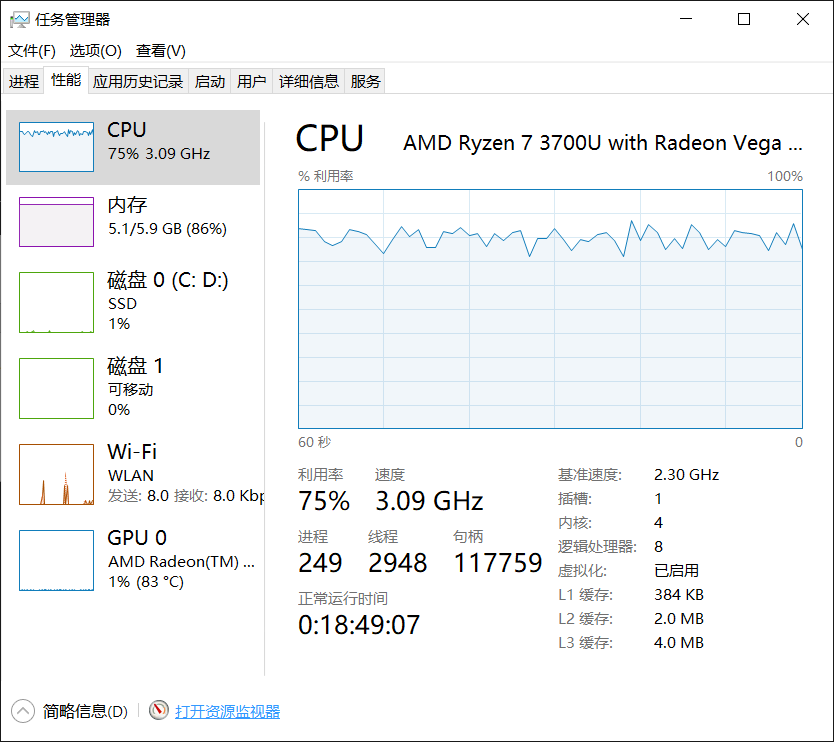Click the 打开资源监视器 link
The width and height of the screenshot is (834, 742).
[228, 712]
